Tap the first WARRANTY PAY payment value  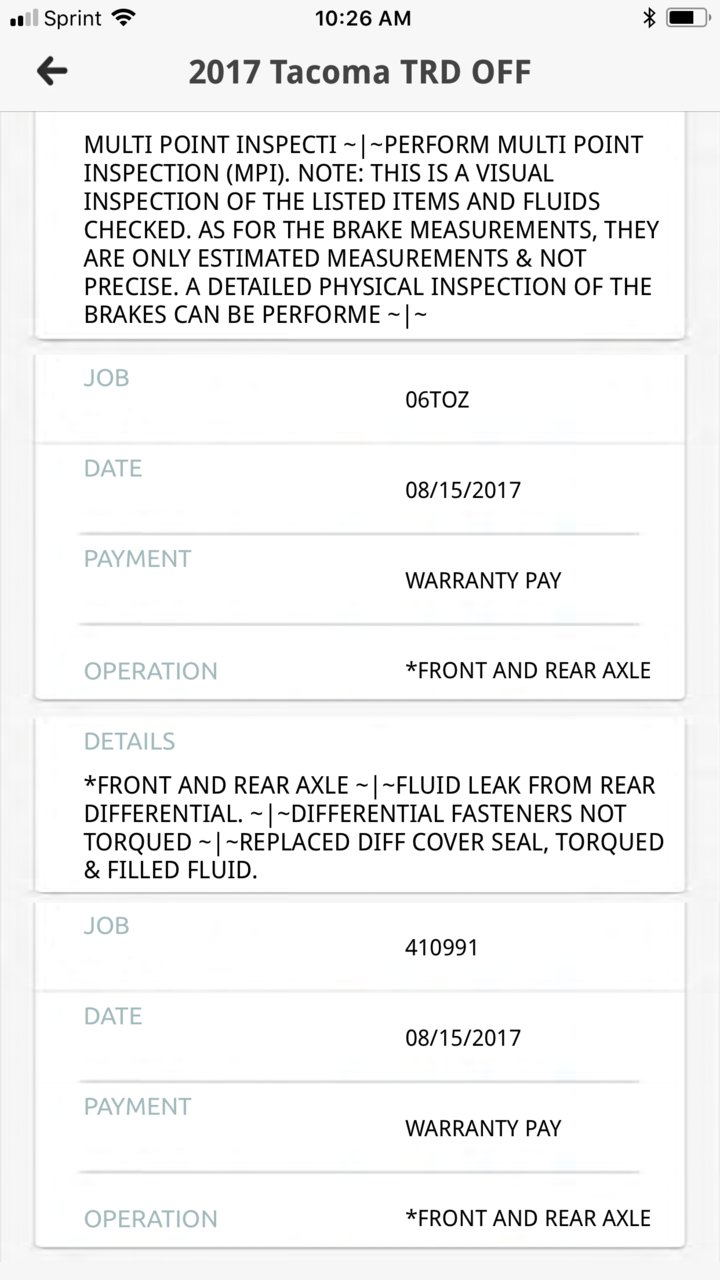[x=483, y=581]
